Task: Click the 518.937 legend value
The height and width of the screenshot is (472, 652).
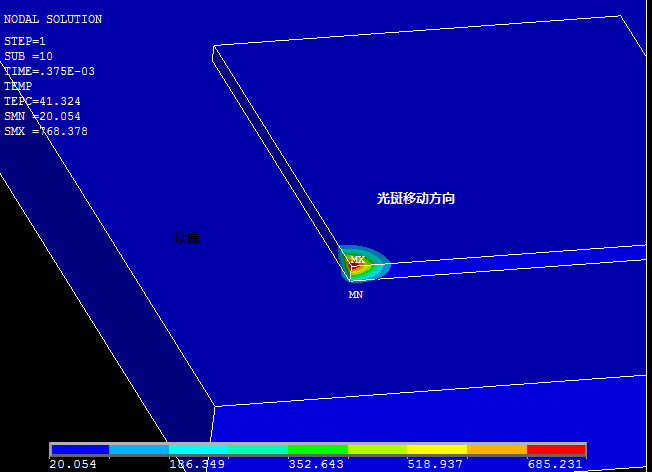Action: [x=435, y=464]
